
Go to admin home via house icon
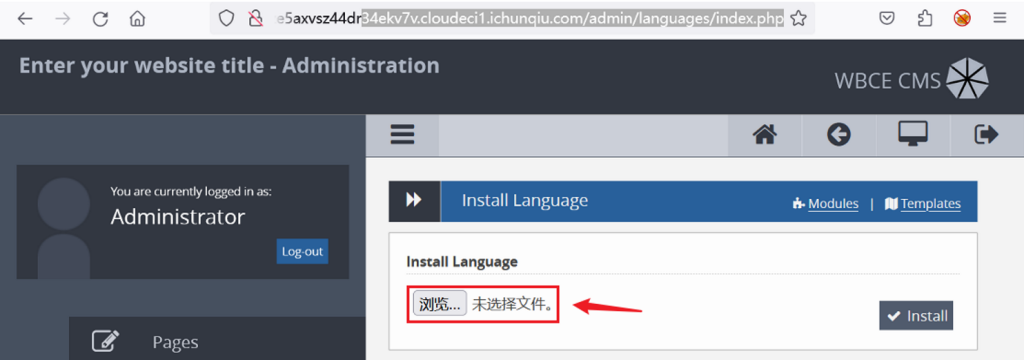(765, 135)
